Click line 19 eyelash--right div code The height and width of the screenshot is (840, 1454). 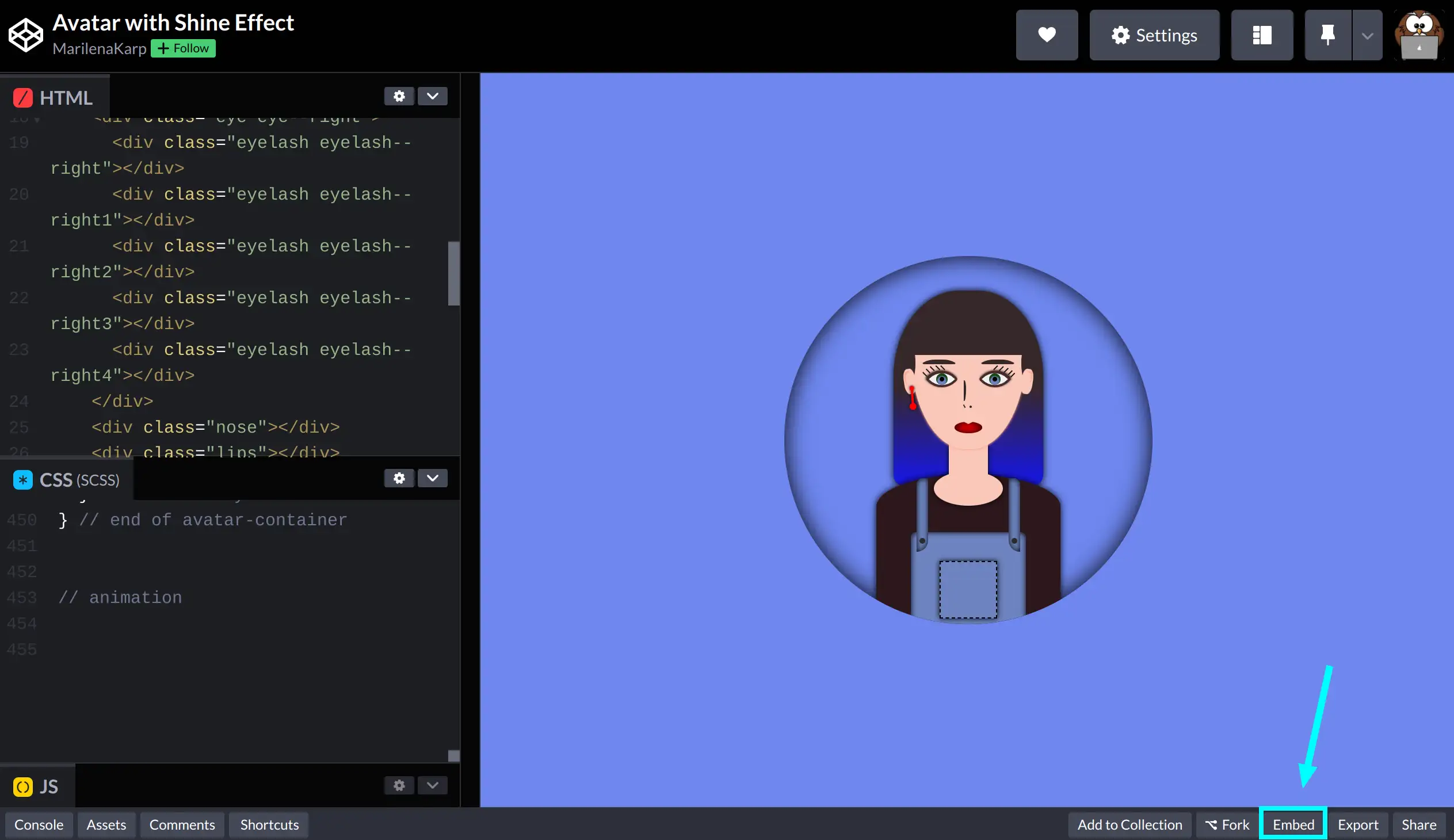(231, 155)
